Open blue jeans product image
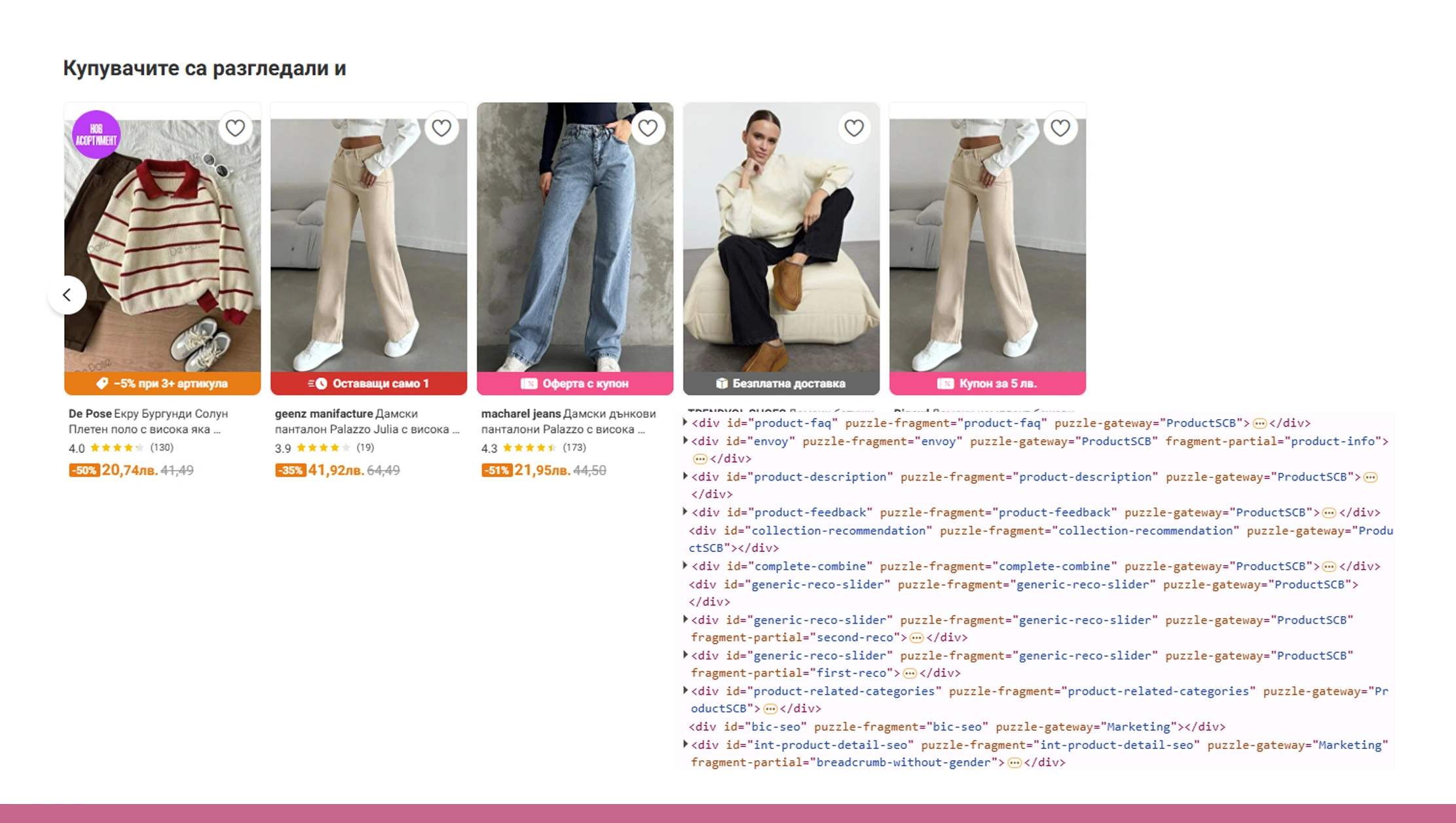 point(575,249)
